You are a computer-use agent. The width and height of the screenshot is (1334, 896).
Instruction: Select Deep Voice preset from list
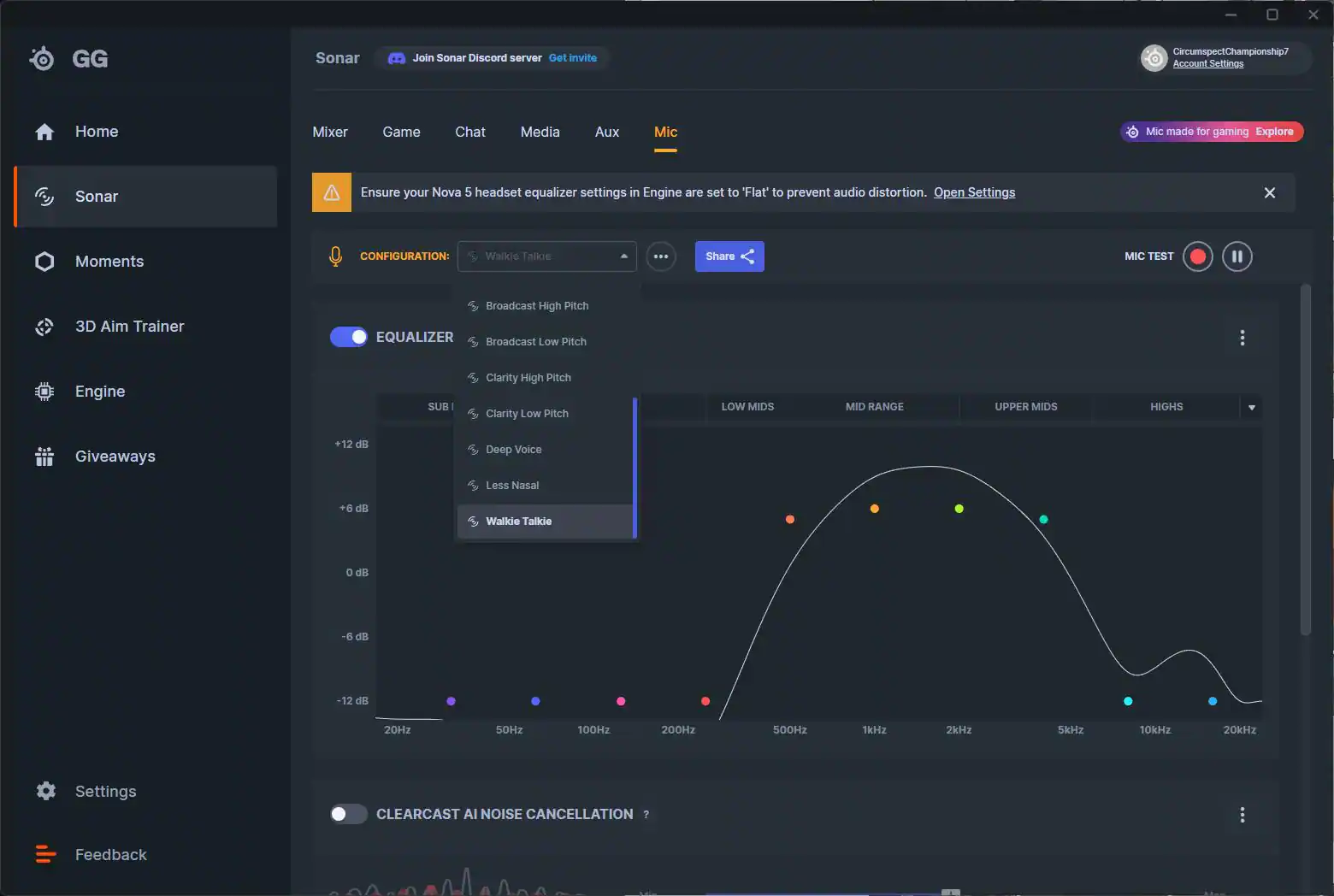pos(514,450)
